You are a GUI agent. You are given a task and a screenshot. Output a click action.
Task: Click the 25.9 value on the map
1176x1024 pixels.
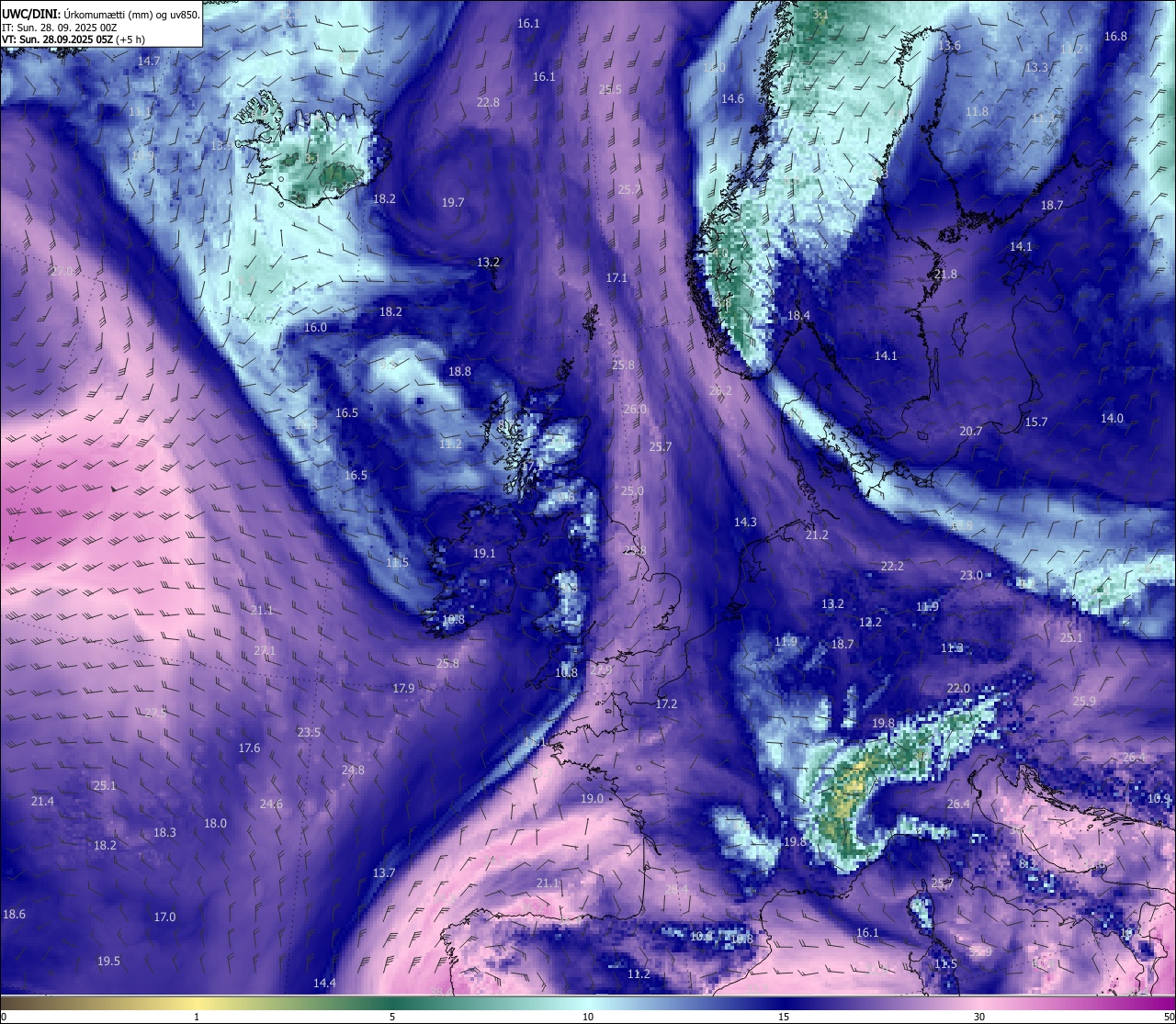click(x=1084, y=701)
